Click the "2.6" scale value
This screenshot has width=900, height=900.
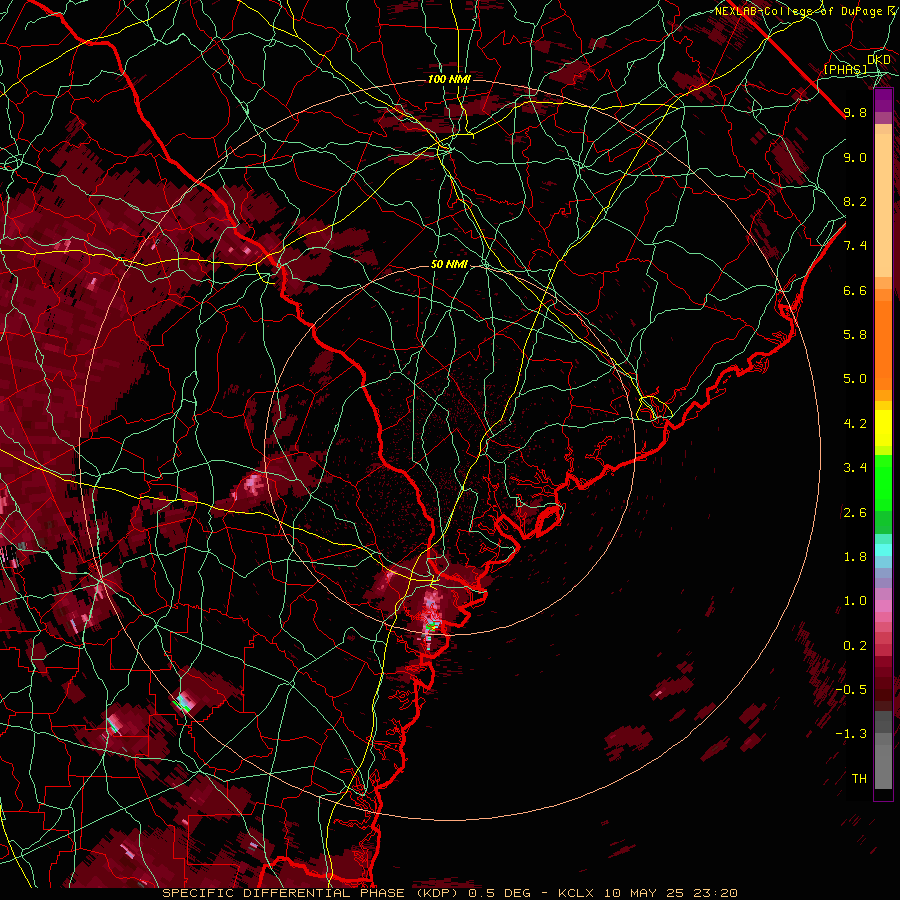855,513
